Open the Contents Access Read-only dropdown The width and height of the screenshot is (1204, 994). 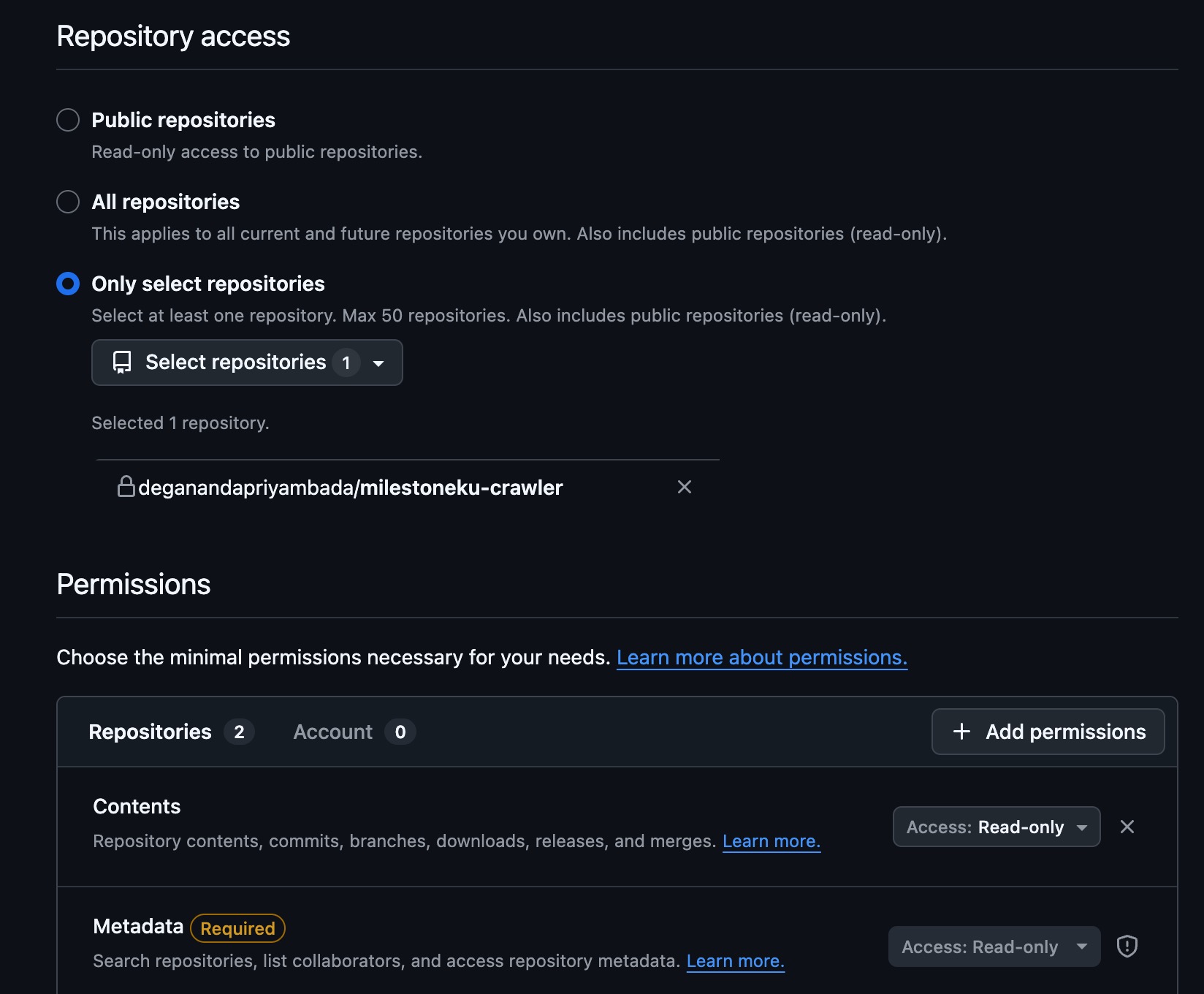[x=996, y=827]
